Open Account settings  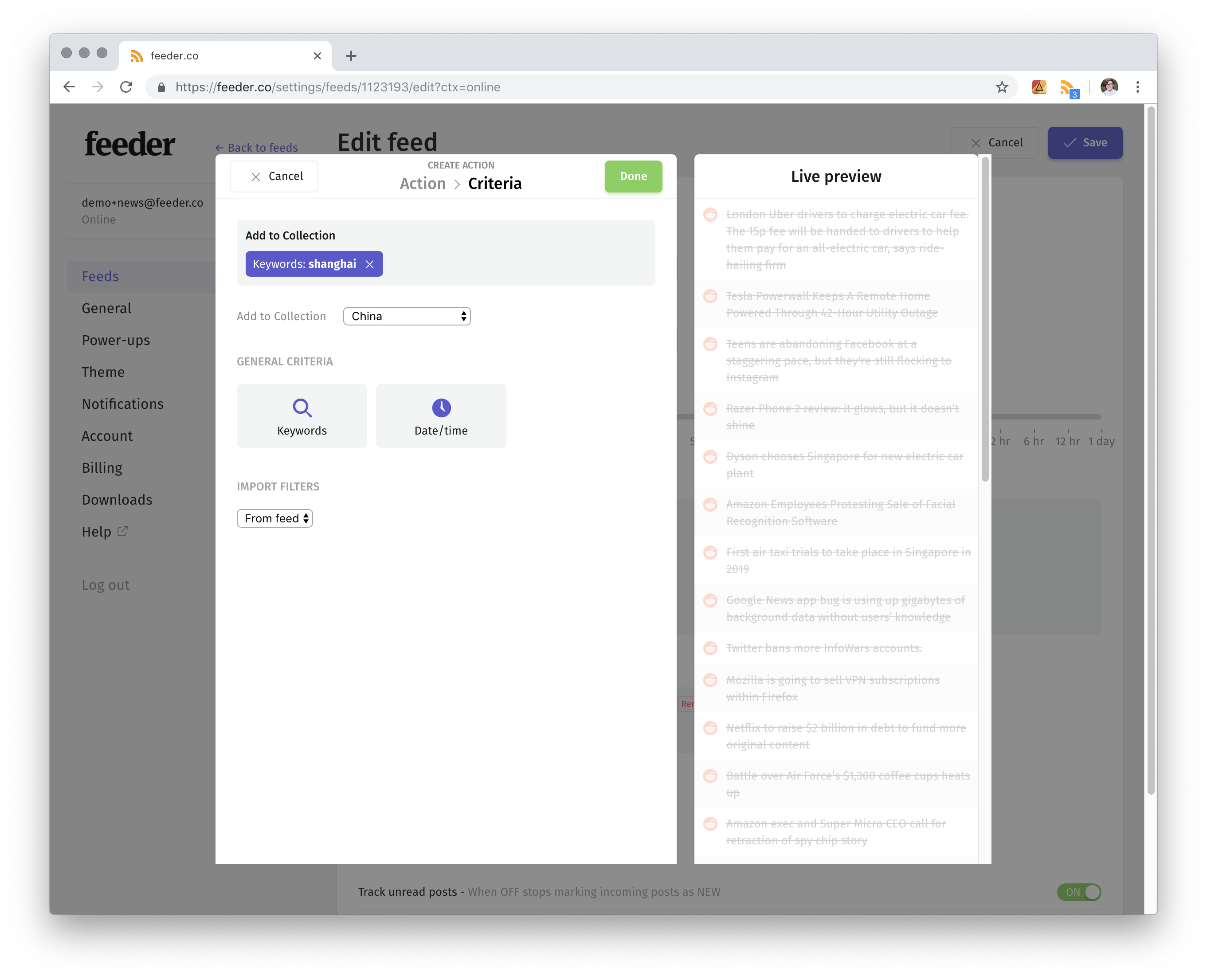[x=107, y=436]
